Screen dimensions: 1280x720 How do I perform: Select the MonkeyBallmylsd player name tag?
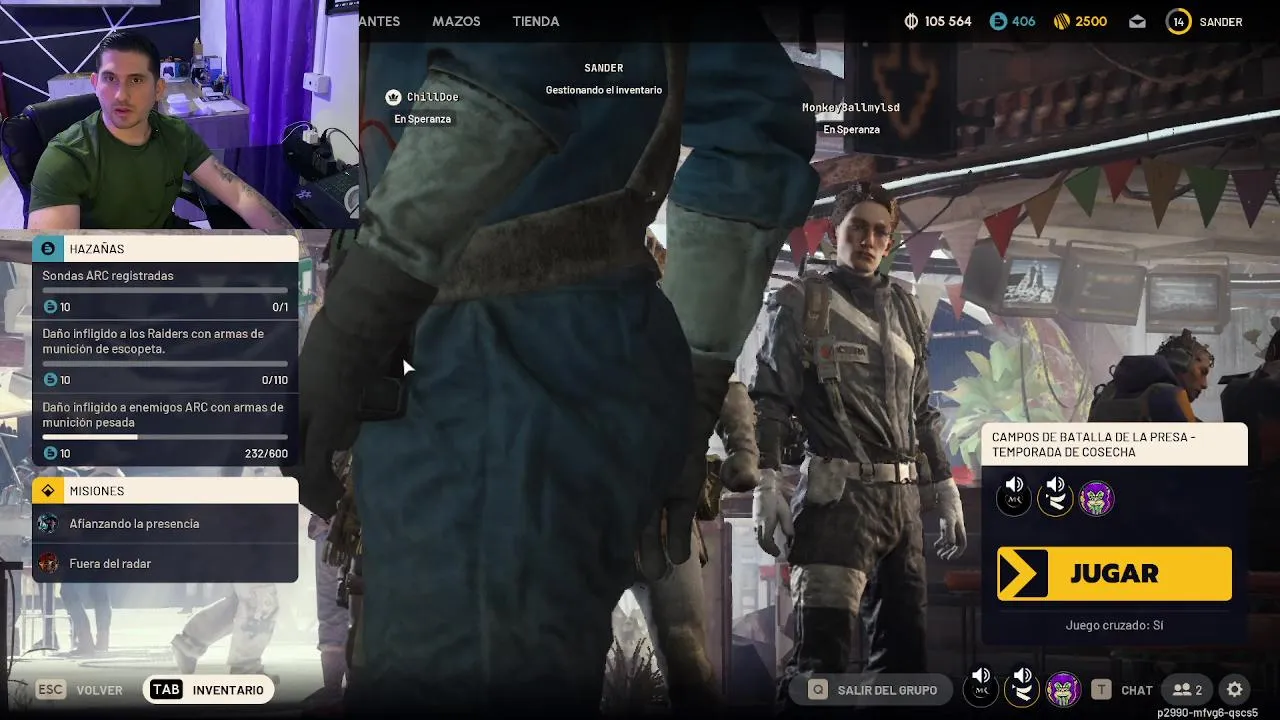tap(851, 107)
